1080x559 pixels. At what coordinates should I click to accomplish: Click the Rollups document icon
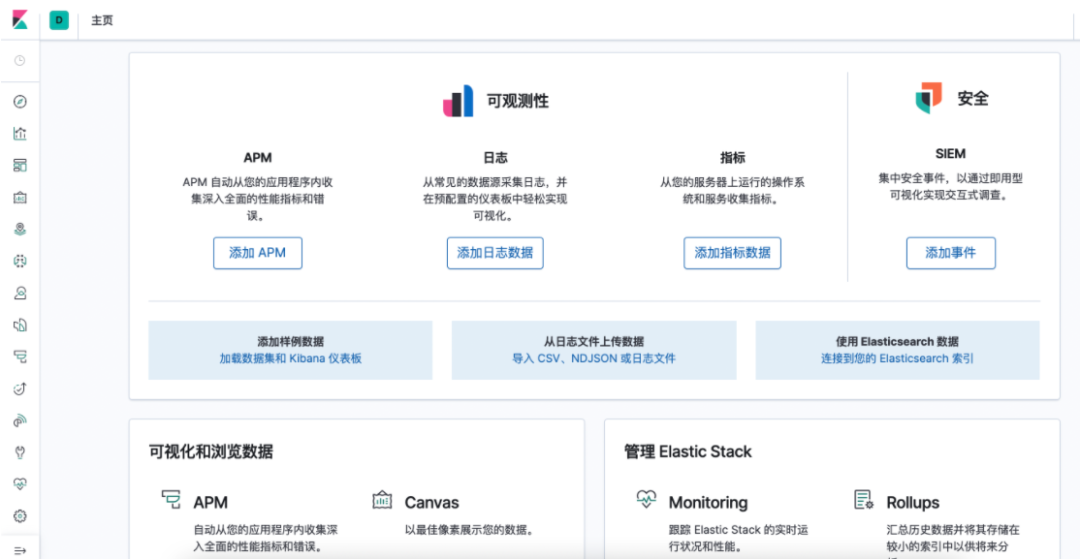tap(864, 500)
